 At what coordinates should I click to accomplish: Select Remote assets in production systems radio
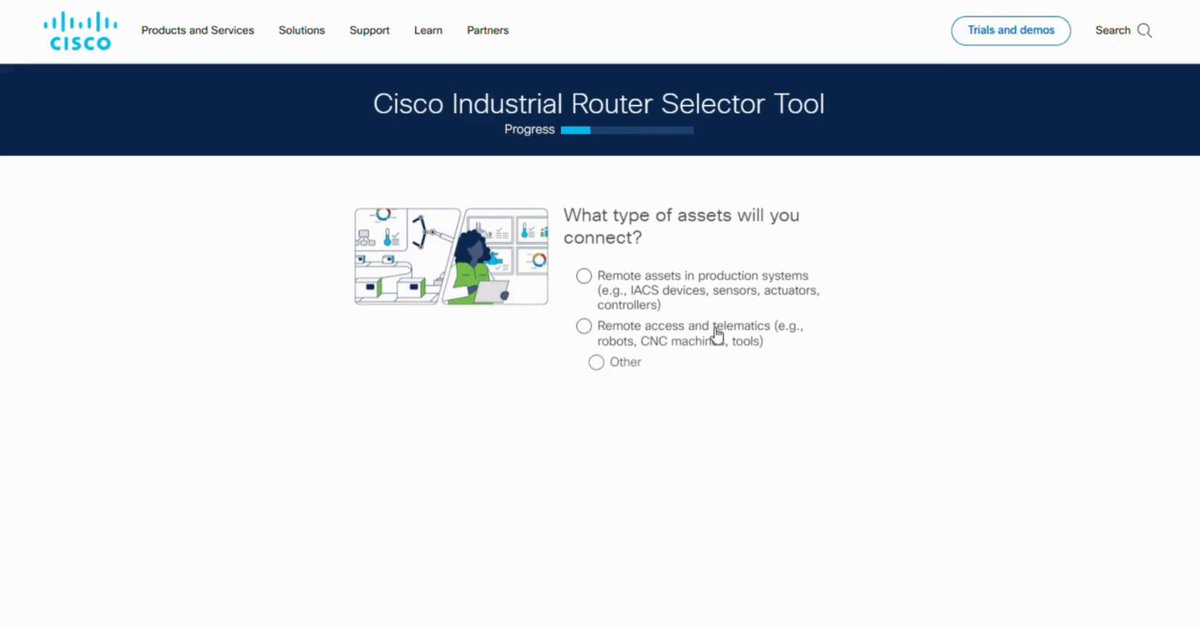pyautogui.click(x=584, y=276)
